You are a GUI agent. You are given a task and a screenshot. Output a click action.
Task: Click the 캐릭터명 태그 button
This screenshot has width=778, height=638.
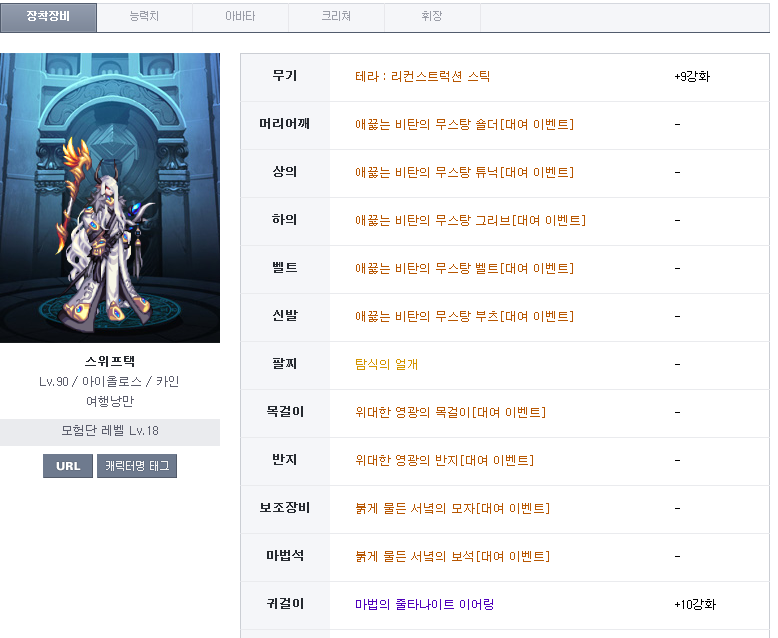[x=137, y=466]
